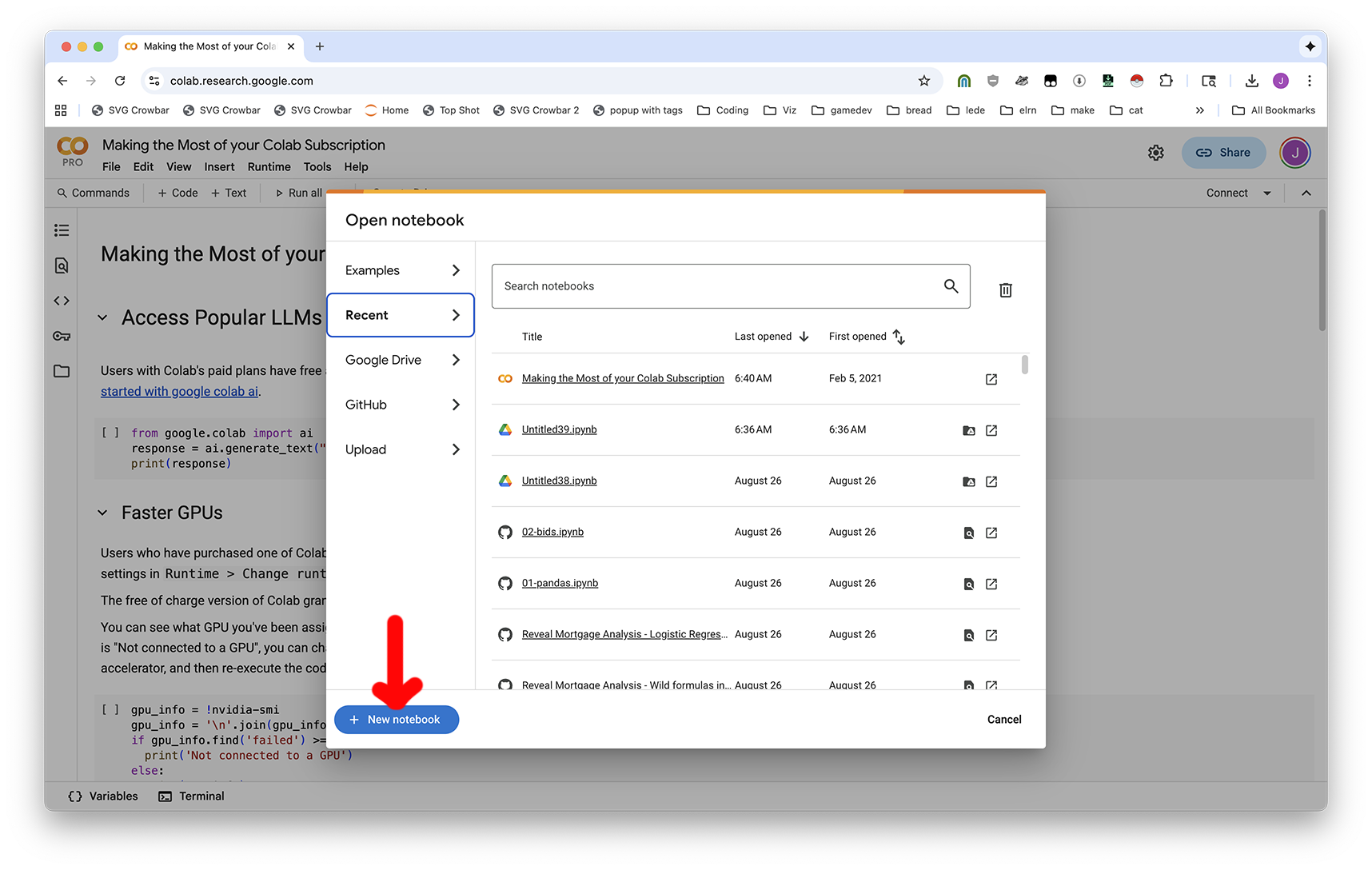Open the 01-pandas.ipynb notebook link
The image size is (1372, 870).
(x=560, y=583)
